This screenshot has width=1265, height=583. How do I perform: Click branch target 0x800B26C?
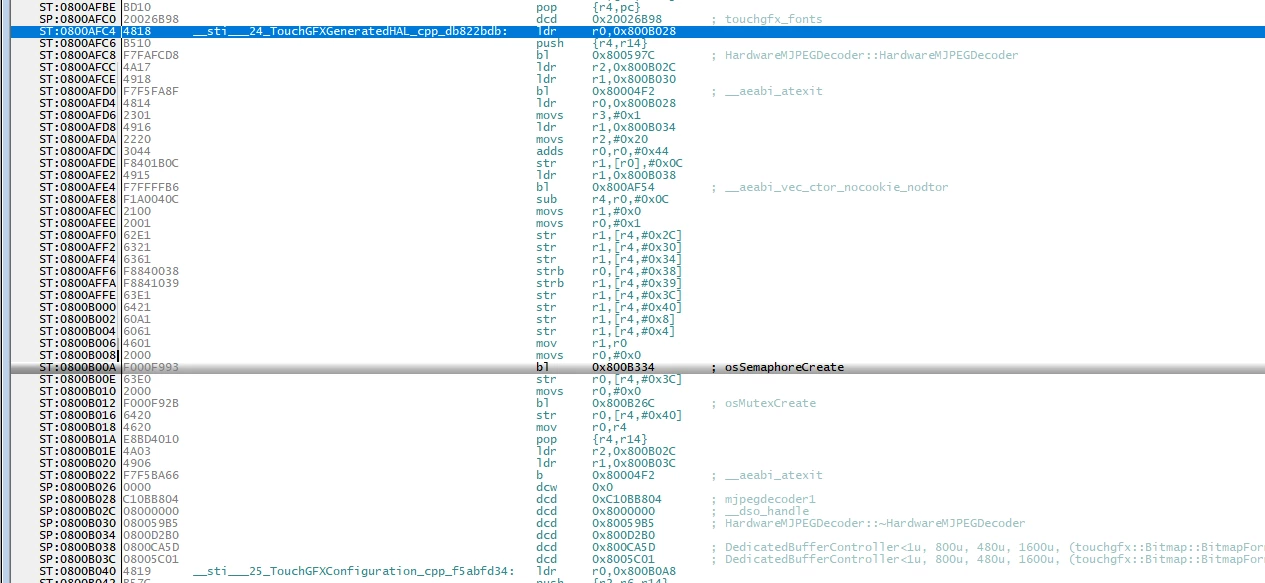click(623, 403)
